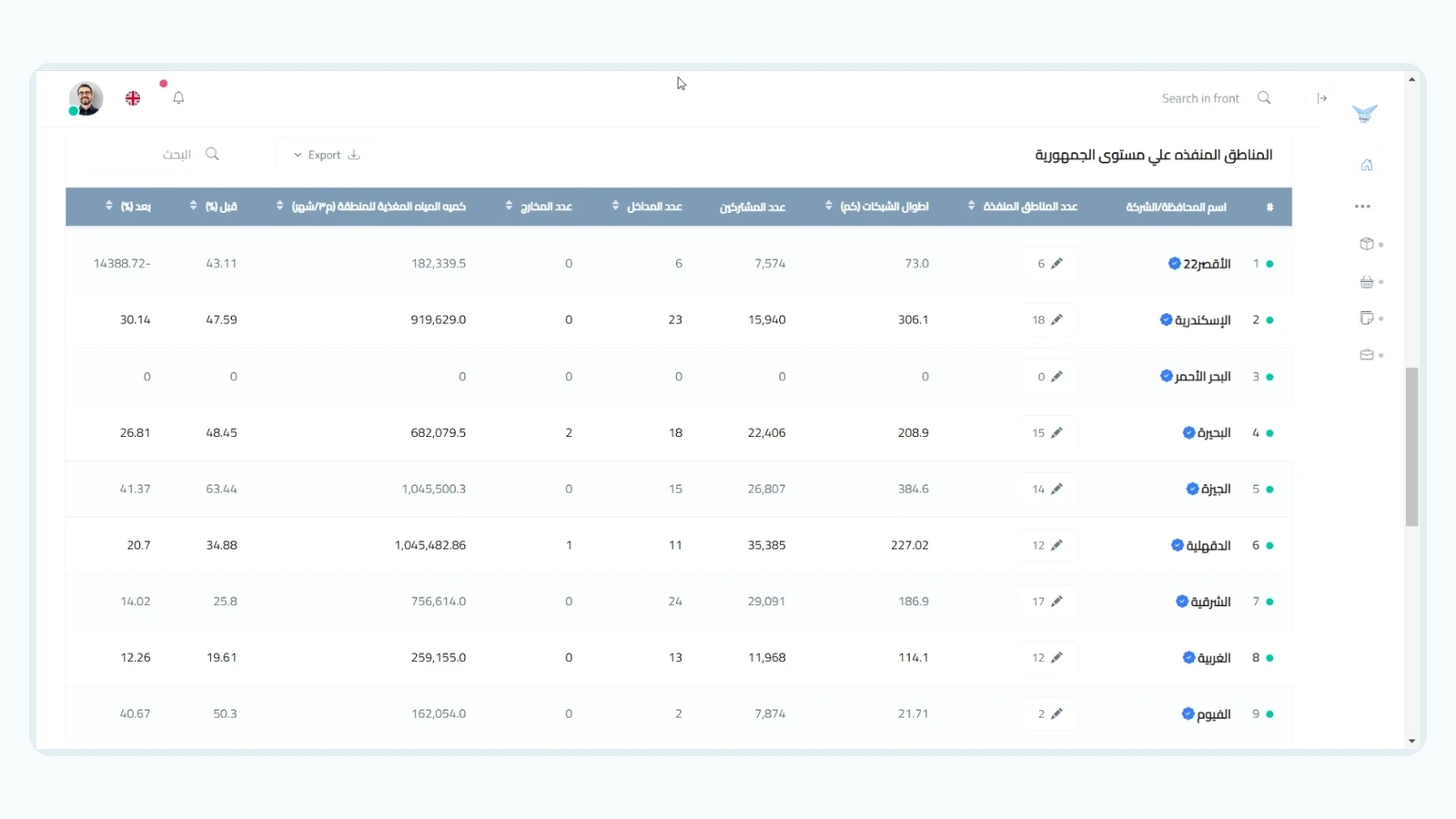Image resolution: width=1456 pixels, height=819 pixels.
Task: Click the اسم المحافظة/الشركة column header
Action: [x=1176, y=207]
